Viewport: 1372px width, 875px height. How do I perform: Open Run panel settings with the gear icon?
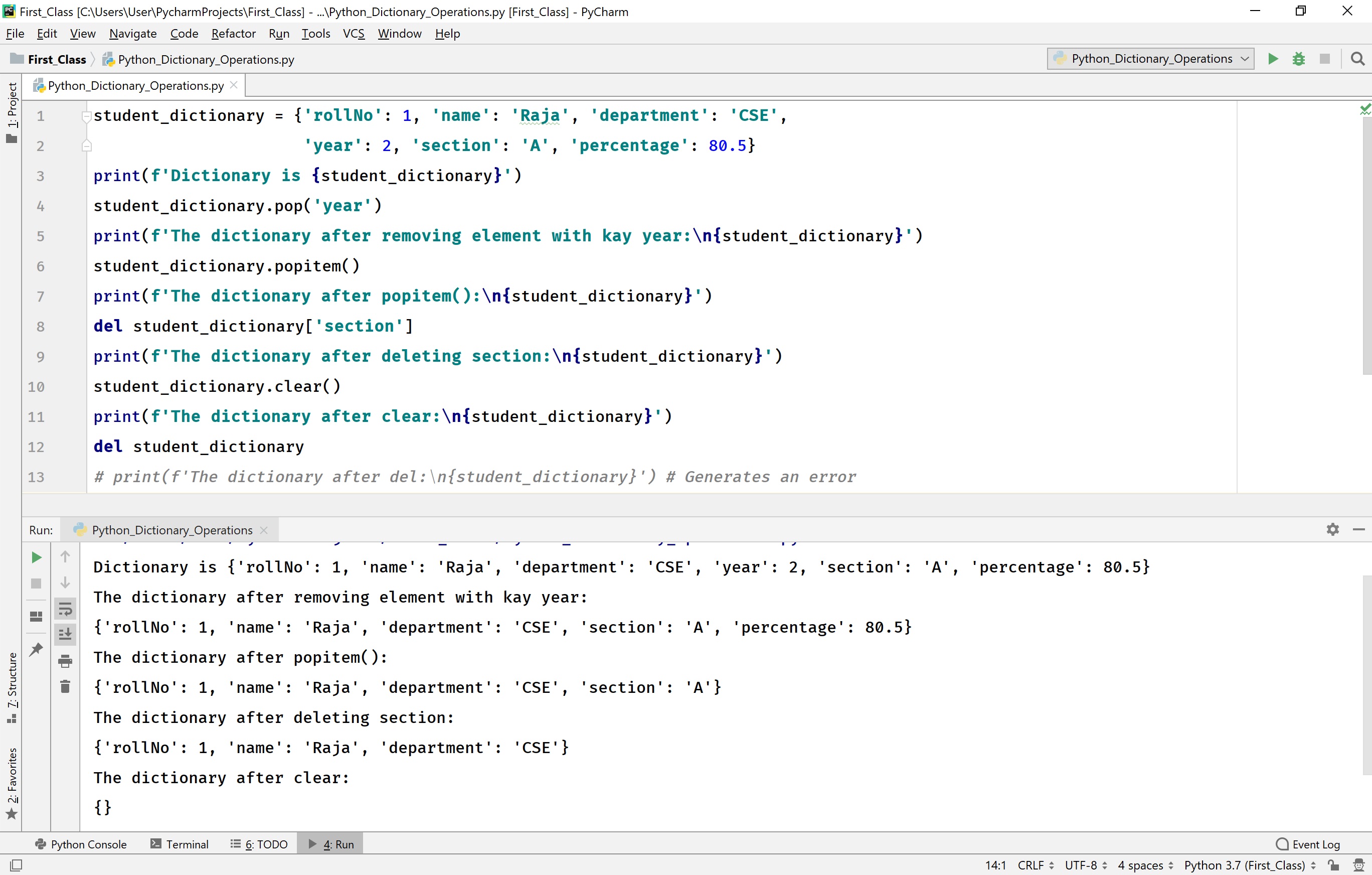(1332, 529)
